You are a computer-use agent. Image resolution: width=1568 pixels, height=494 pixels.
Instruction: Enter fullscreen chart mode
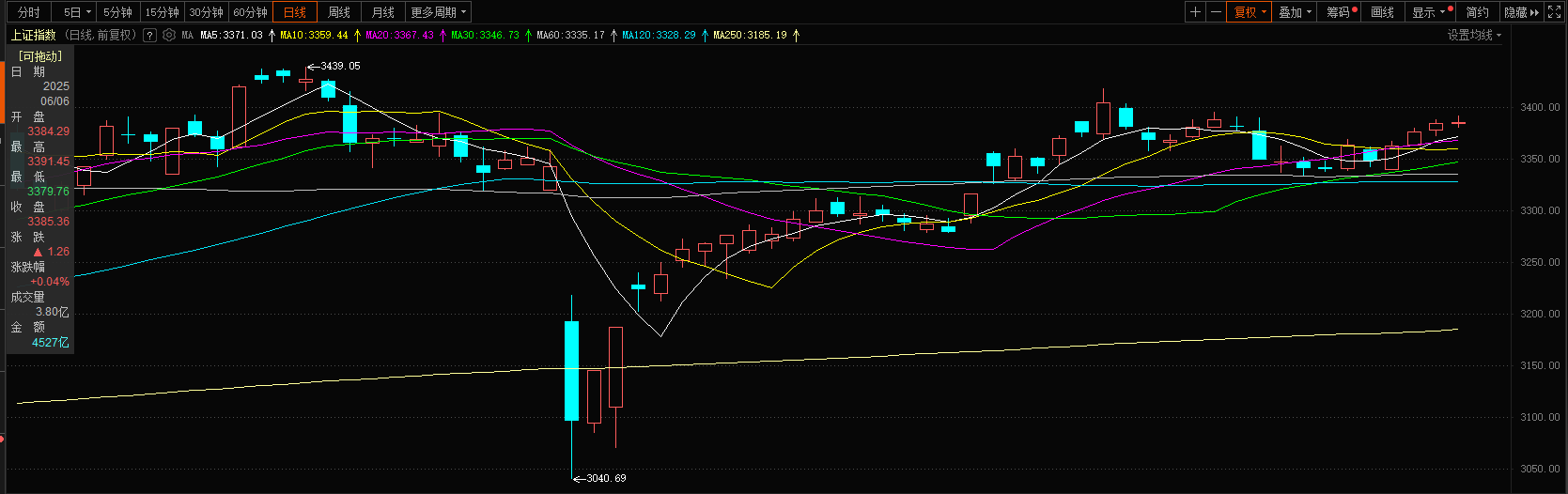pyautogui.click(x=1555, y=12)
